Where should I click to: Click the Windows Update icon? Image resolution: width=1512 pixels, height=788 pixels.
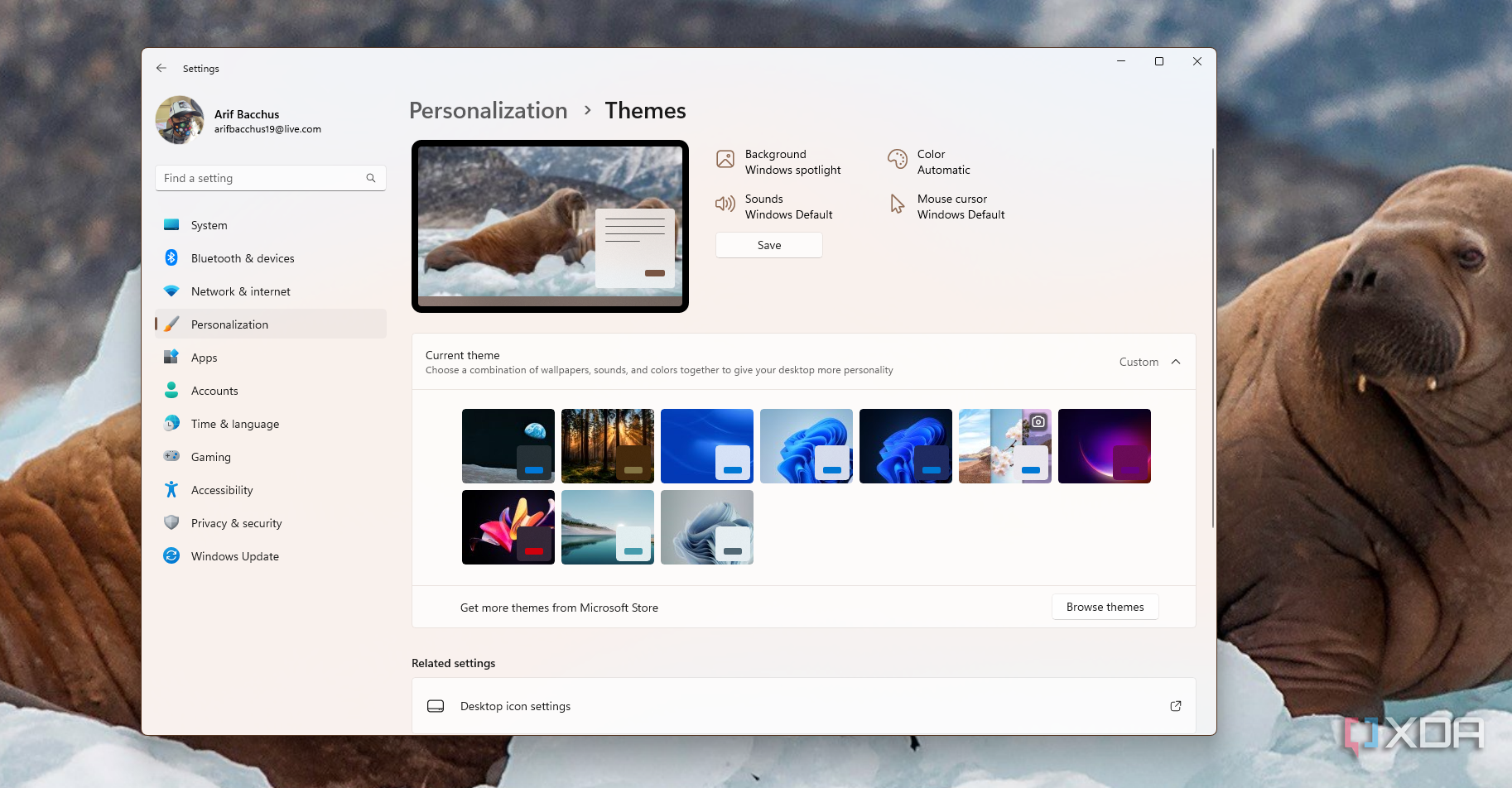pyautogui.click(x=171, y=555)
